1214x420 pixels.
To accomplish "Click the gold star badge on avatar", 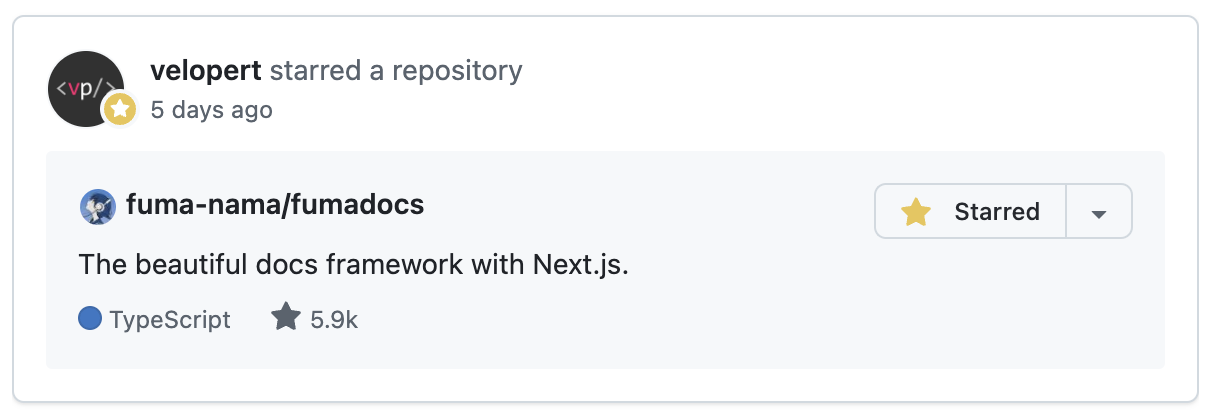I will coord(120,110).
